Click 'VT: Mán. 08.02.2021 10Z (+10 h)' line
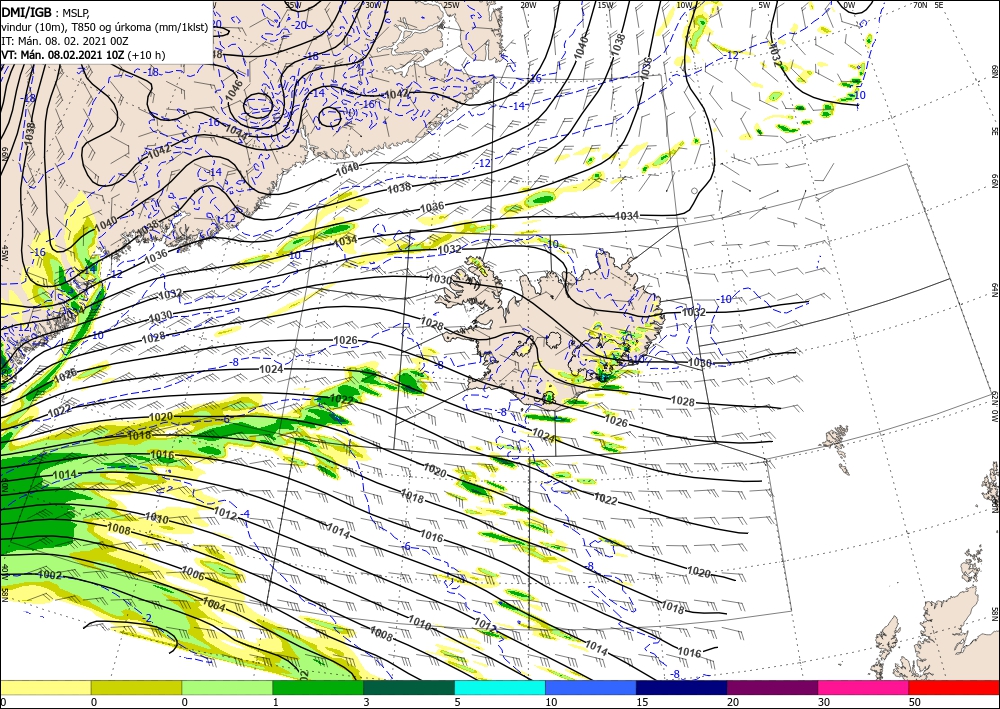1000x709 pixels. coord(83,55)
